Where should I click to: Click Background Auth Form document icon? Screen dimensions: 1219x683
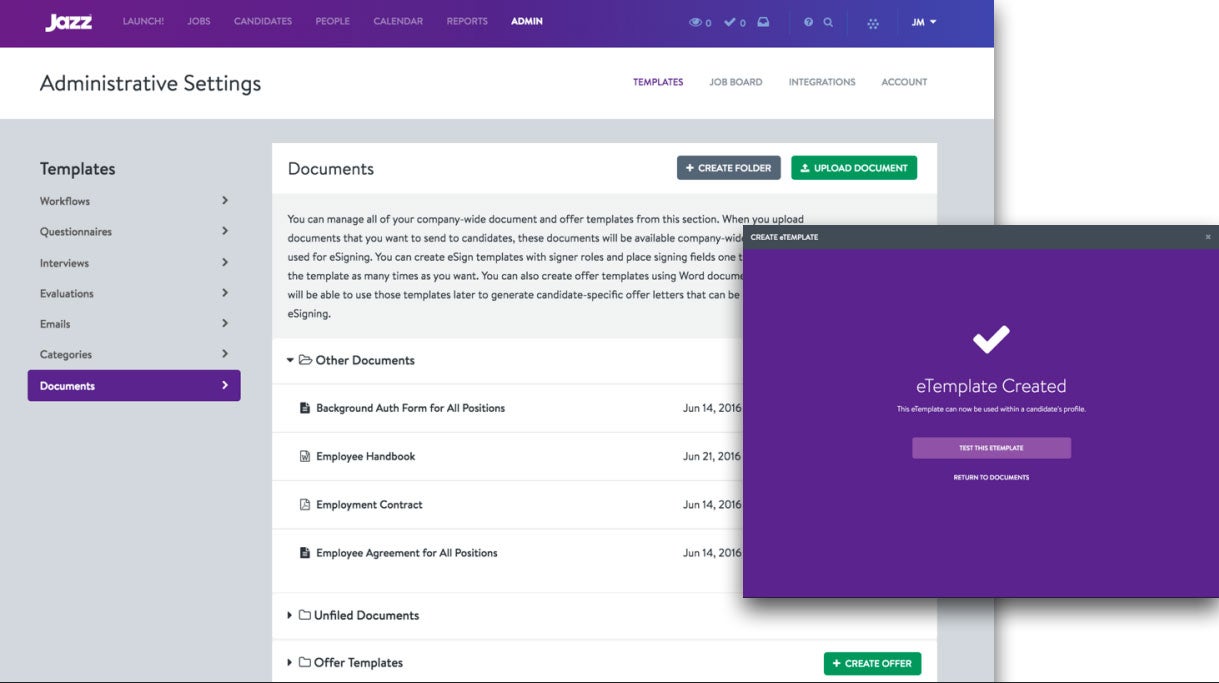pyautogui.click(x=305, y=408)
